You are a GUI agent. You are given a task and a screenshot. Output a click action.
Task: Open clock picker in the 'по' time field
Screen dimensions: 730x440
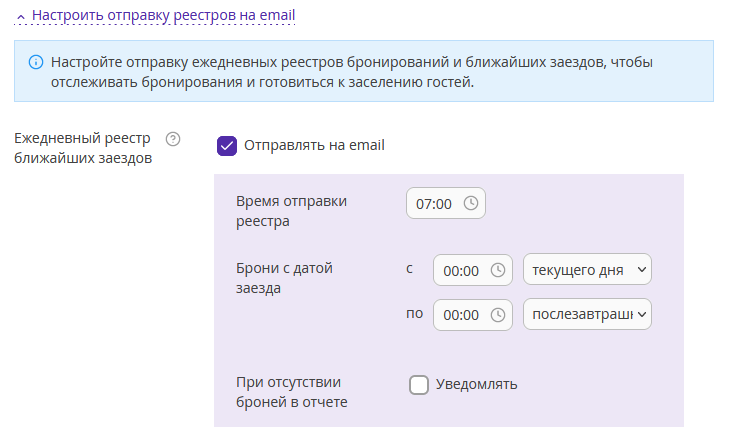[498, 315]
